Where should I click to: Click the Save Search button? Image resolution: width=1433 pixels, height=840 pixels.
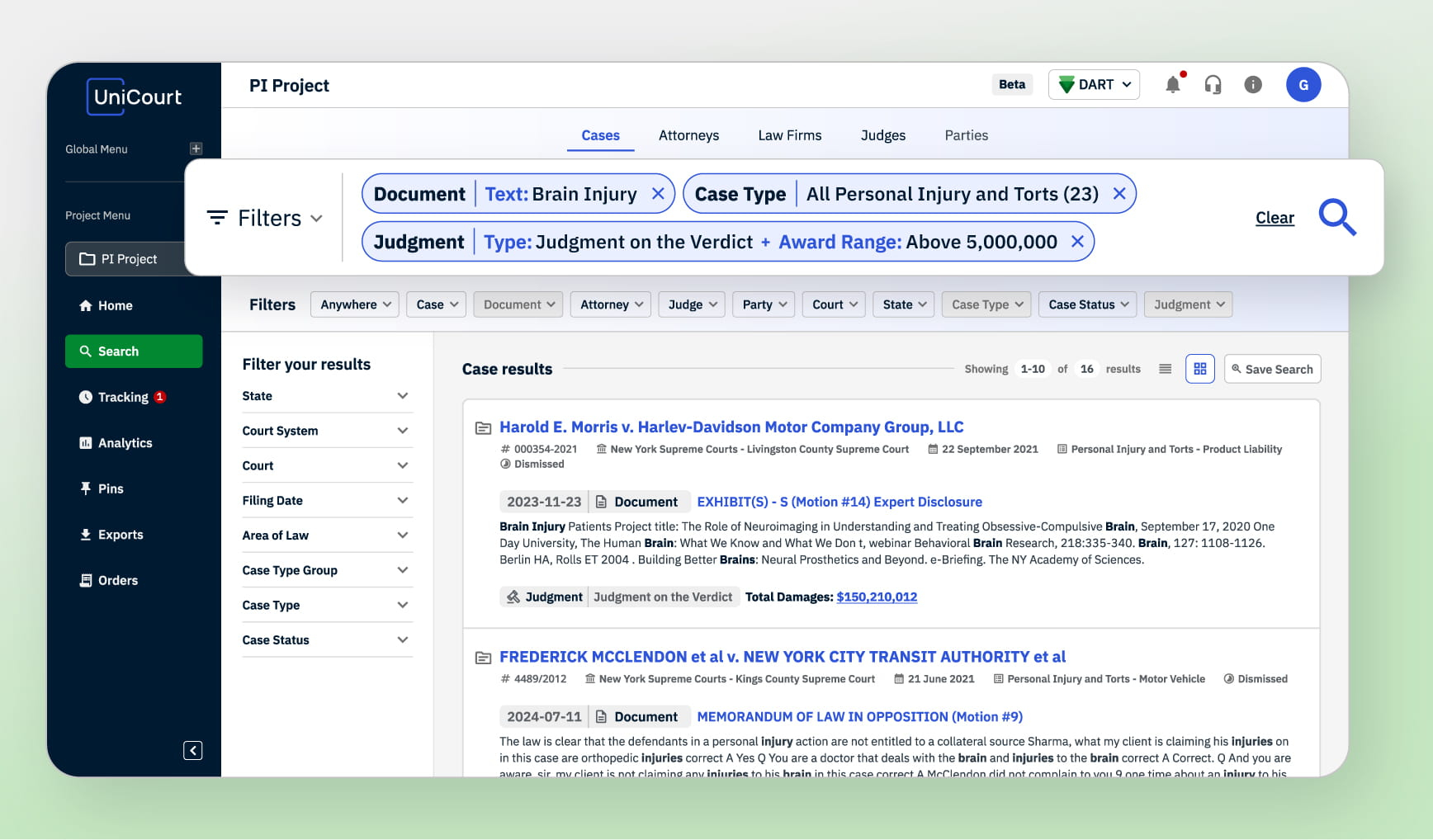coord(1272,369)
